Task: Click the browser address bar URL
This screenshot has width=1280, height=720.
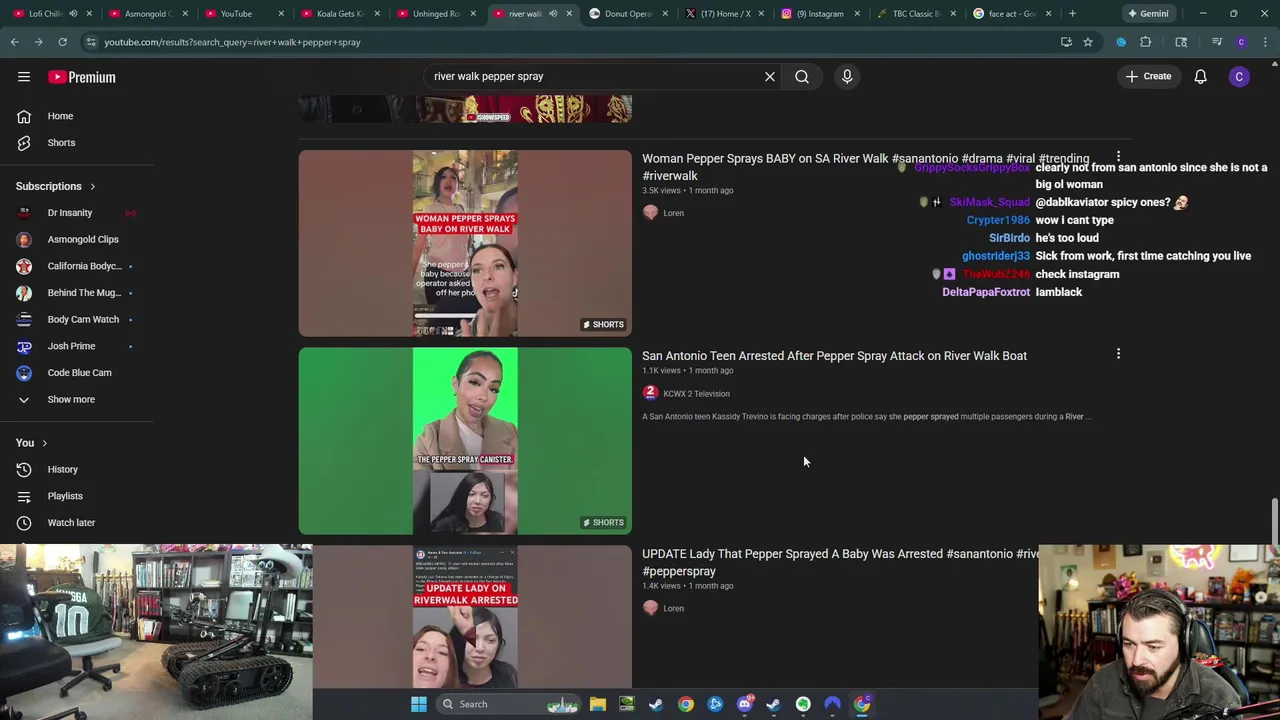Action: tap(232, 42)
